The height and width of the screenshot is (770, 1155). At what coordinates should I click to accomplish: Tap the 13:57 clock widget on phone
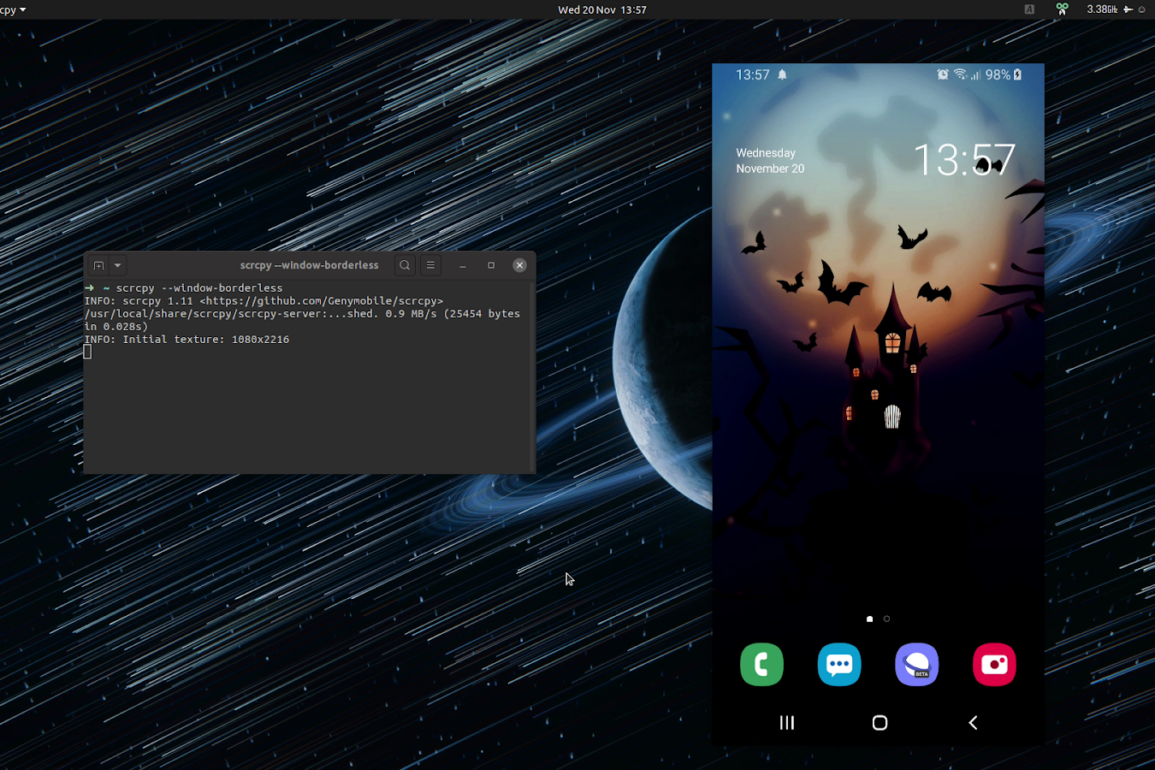[x=964, y=160]
